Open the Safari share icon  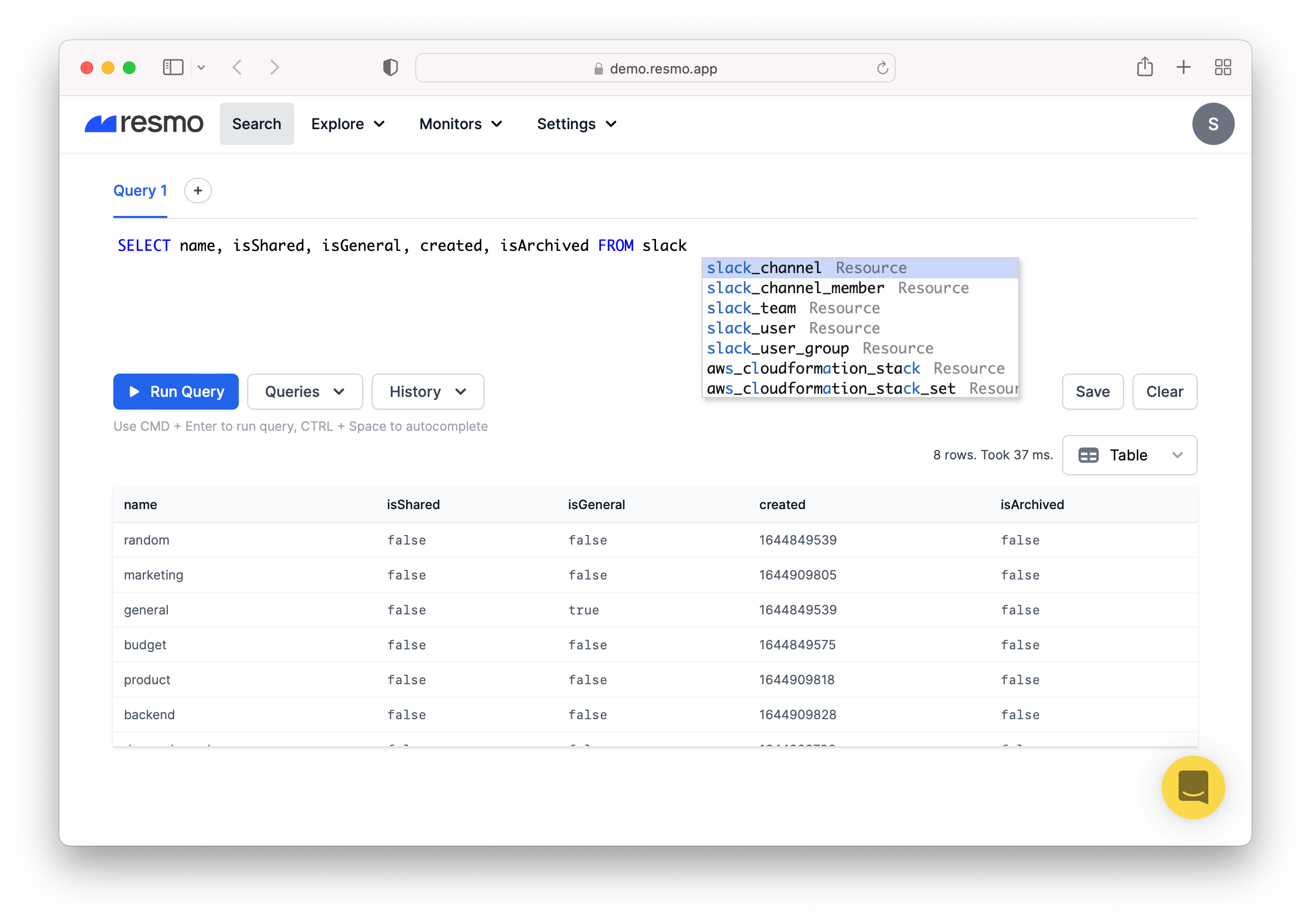[1144, 67]
